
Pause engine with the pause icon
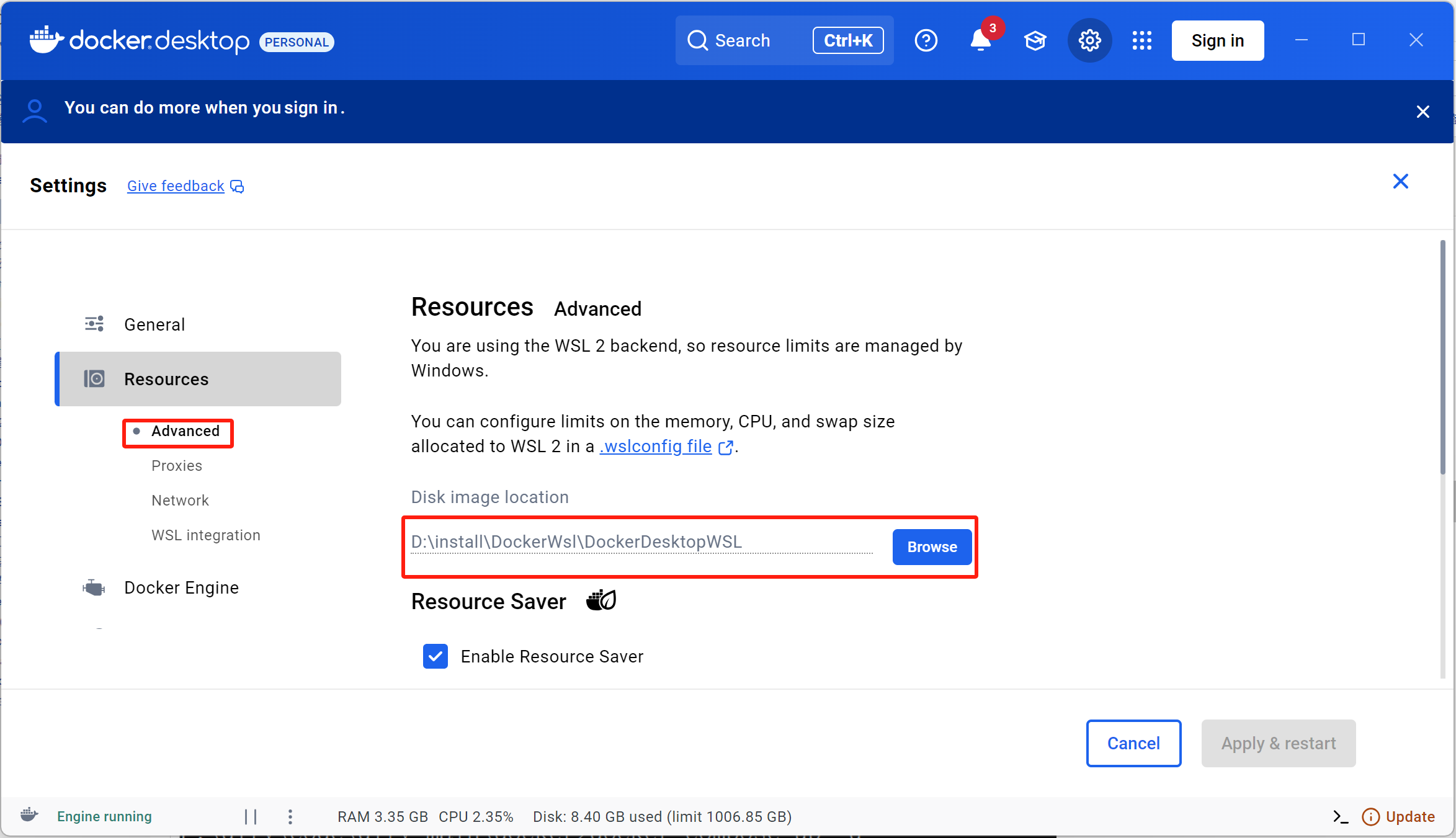click(x=251, y=817)
